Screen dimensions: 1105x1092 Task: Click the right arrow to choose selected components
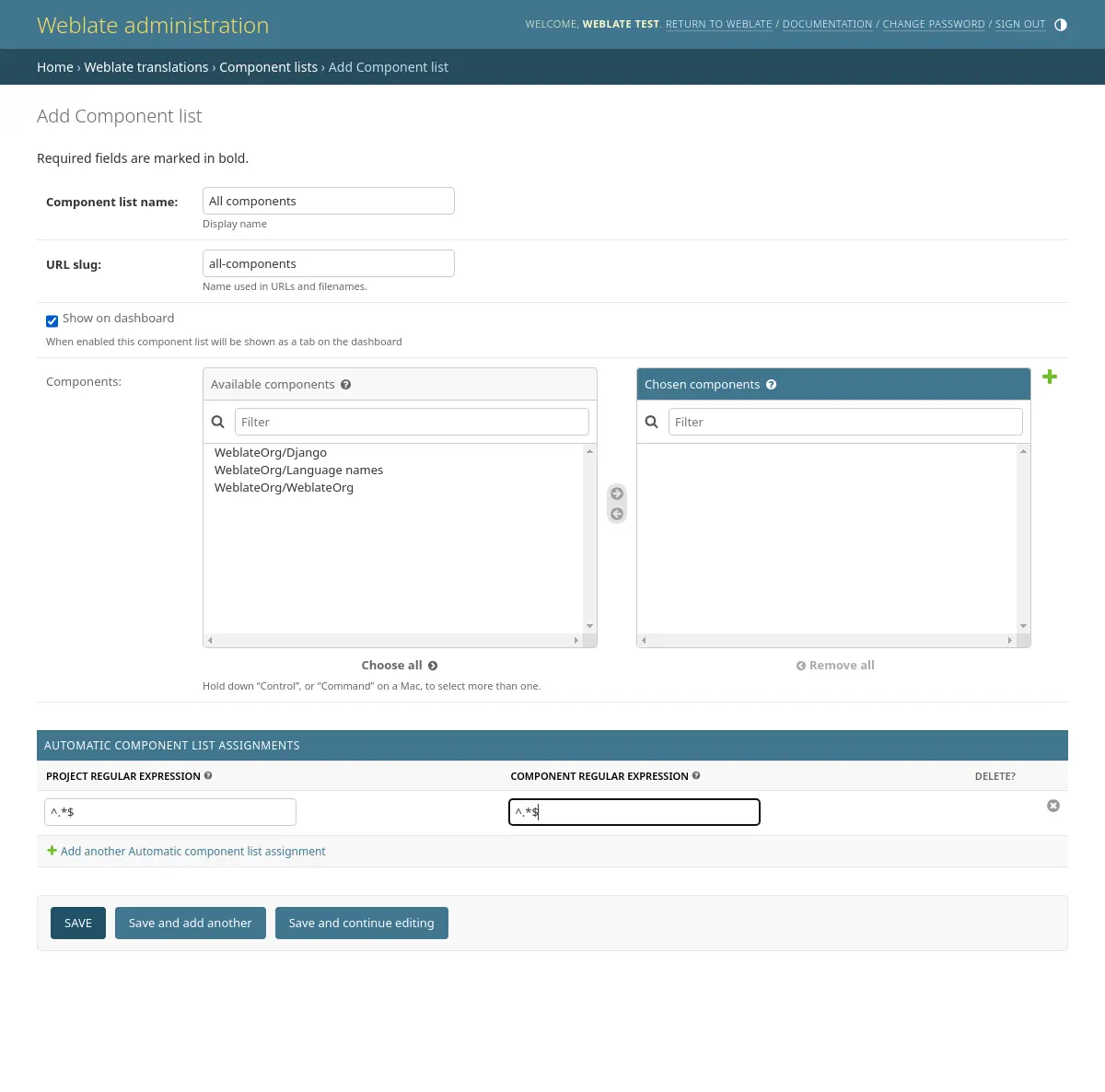click(617, 494)
